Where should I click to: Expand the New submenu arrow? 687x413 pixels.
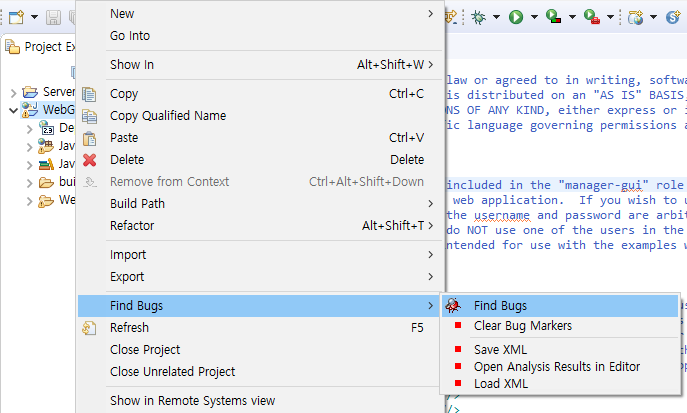[x=431, y=14]
